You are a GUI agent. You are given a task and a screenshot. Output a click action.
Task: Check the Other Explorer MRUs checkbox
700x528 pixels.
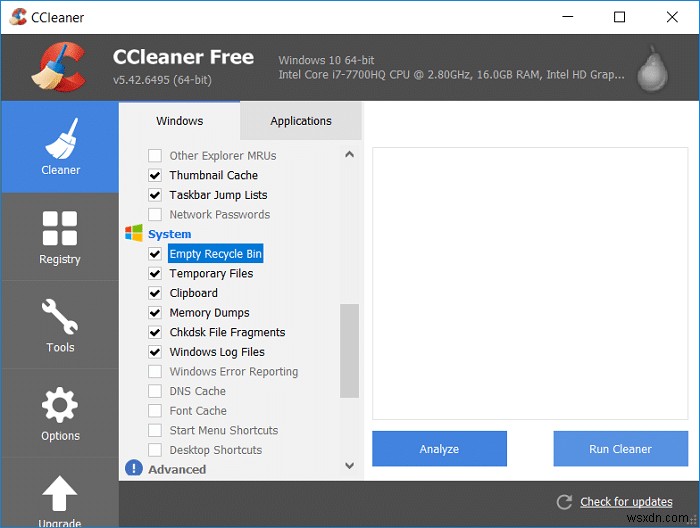tap(155, 155)
